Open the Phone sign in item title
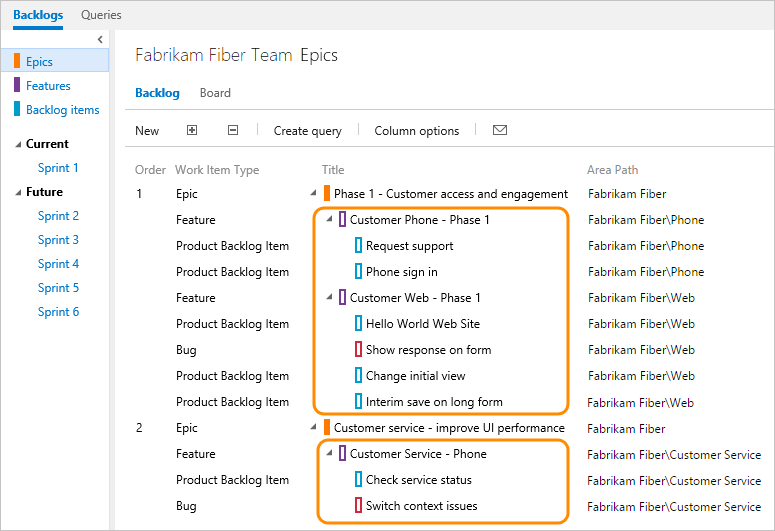 pos(401,271)
